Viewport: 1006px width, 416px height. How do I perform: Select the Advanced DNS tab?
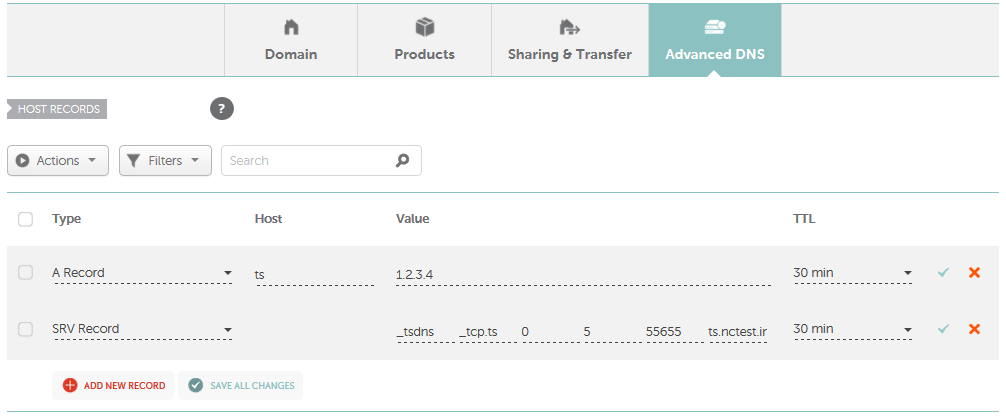tap(715, 40)
